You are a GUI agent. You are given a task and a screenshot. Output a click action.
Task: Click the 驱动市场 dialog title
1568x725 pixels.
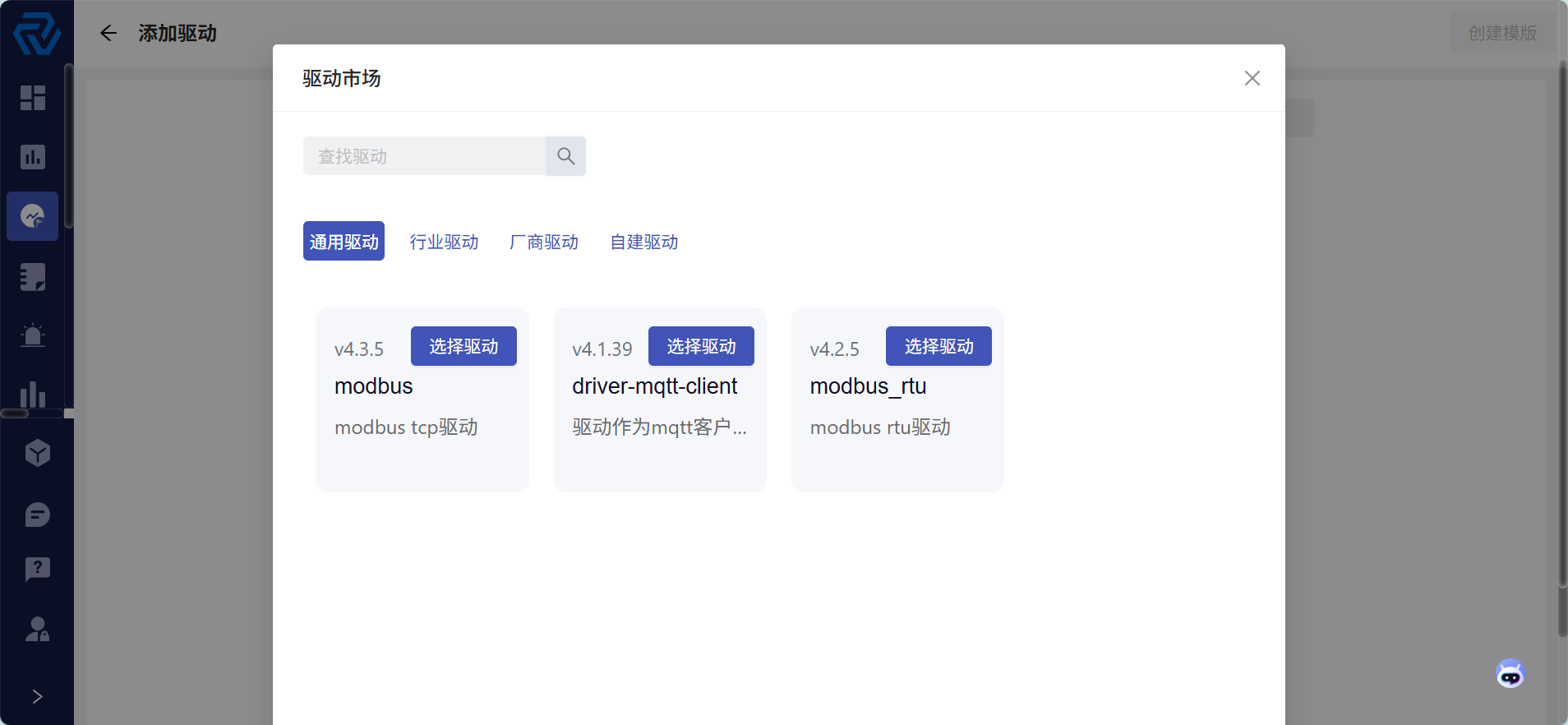[x=342, y=78]
